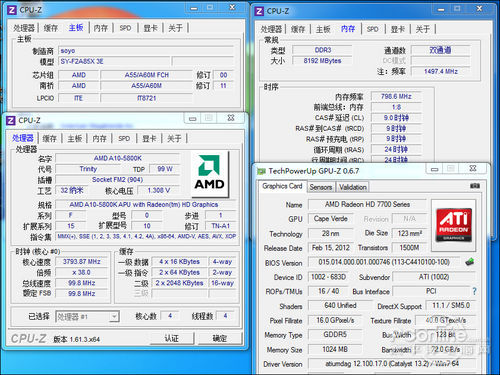Image resolution: width=500 pixels, height=375 pixels.
Task: Click the GPU name AMD Radeon HD 7700 Series
Action: [367, 204]
